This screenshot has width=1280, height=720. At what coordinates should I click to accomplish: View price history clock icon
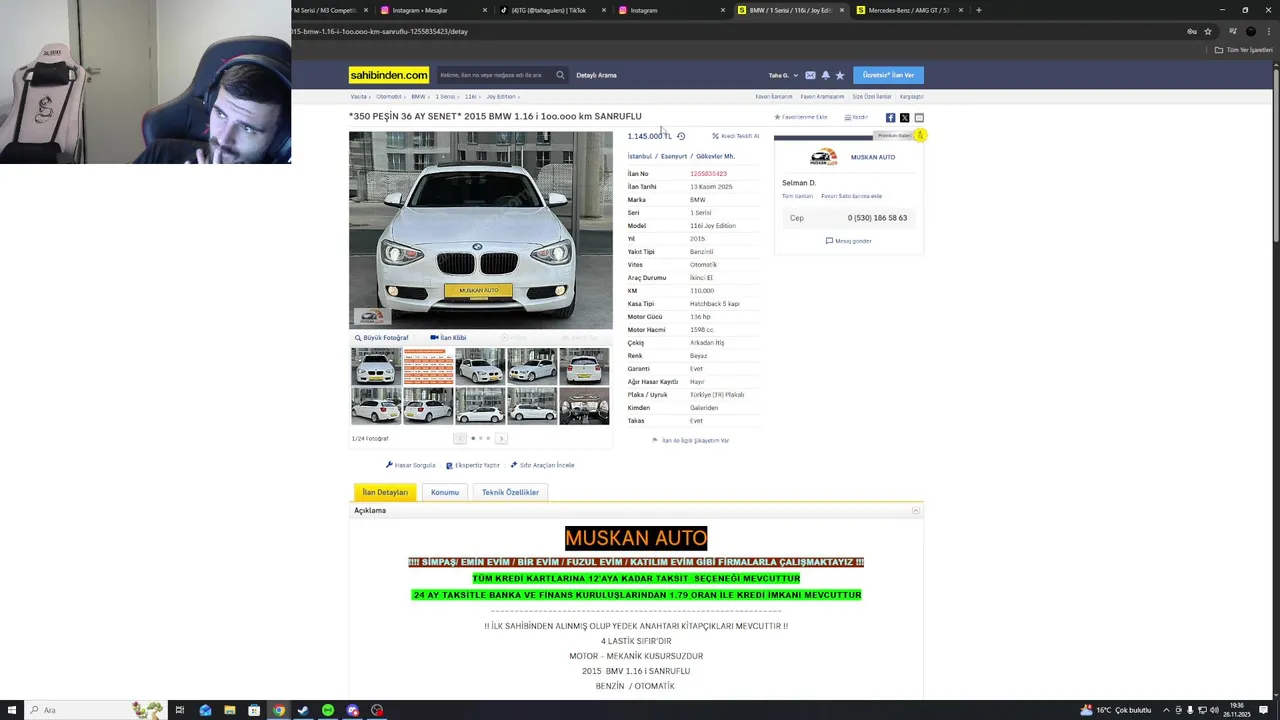[x=681, y=136]
